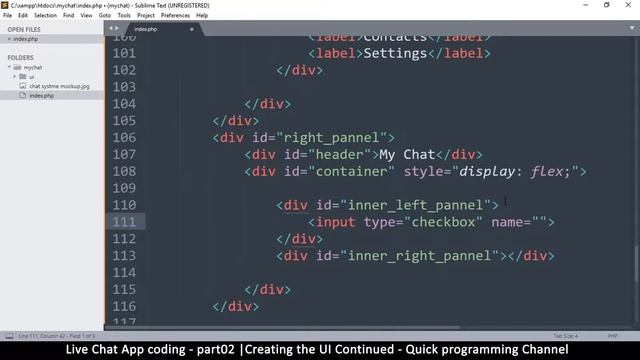Open chat systme mockup.jpg file

point(59,86)
